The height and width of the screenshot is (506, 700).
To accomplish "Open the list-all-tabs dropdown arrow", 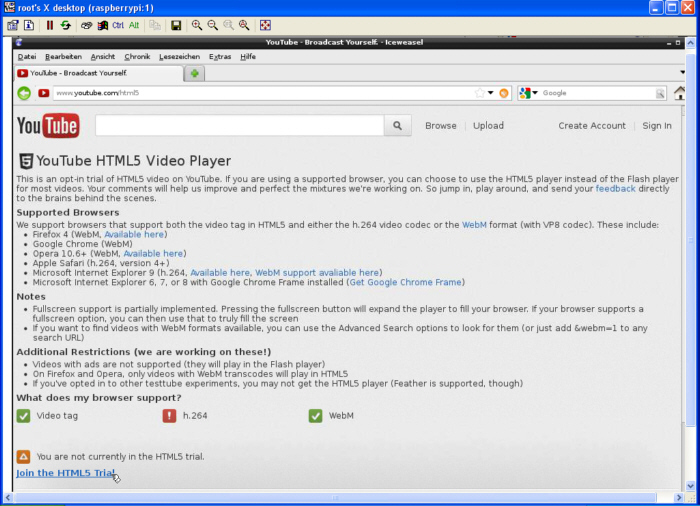I will coord(682,72).
